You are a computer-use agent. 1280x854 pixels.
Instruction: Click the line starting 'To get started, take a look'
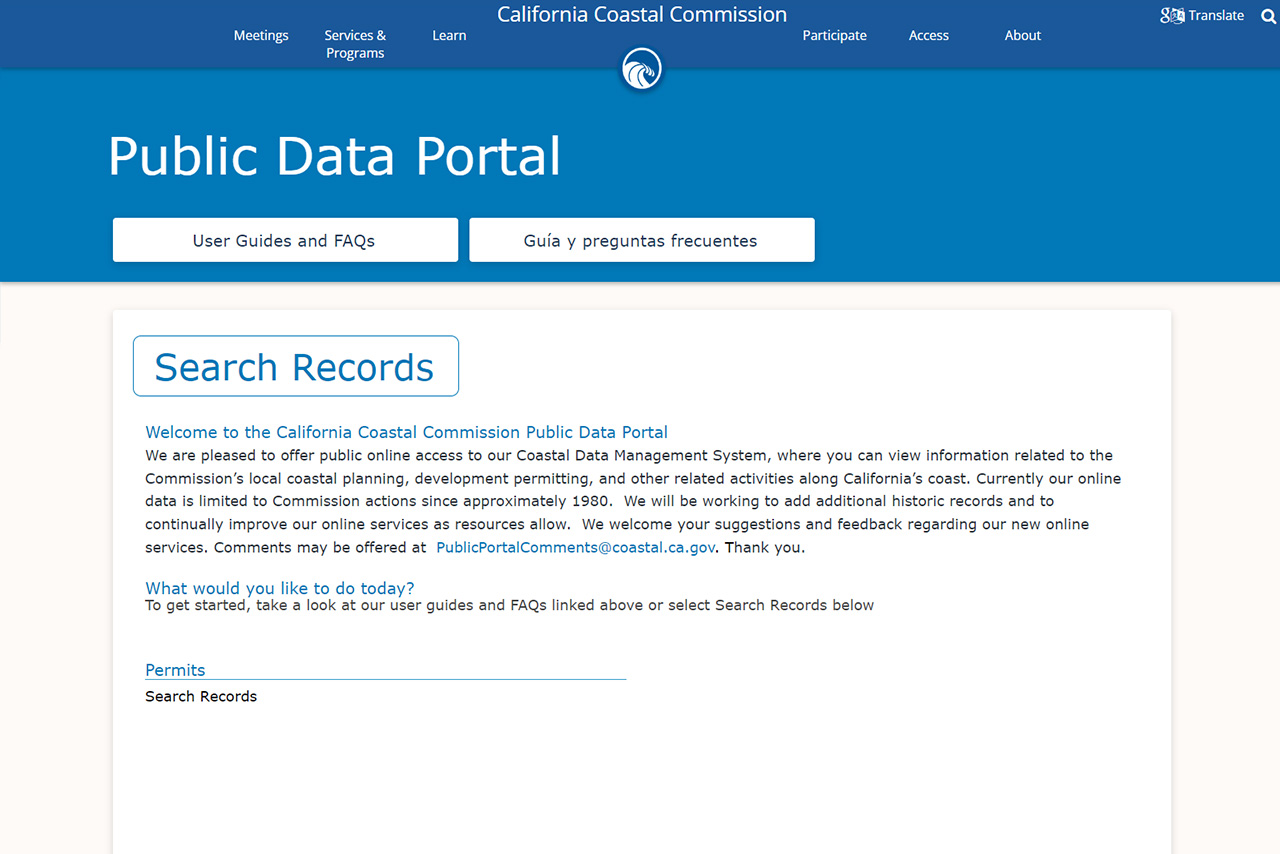click(x=510, y=605)
